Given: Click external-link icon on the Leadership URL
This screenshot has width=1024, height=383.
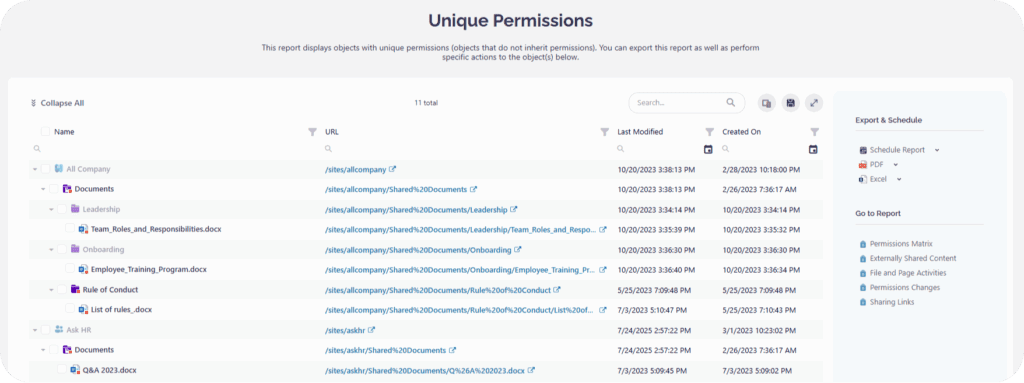Looking at the screenshot, I should [514, 209].
